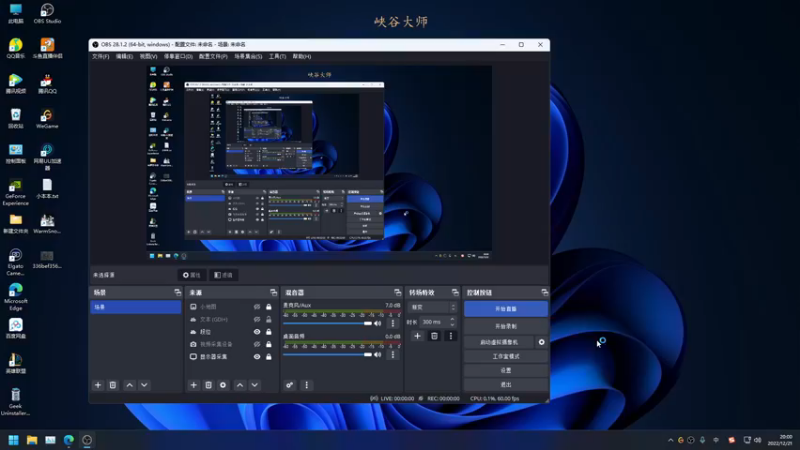Add a scene transition with plus button
The height and width of the screenshot is (450, 800).
(x=417, y=336)
